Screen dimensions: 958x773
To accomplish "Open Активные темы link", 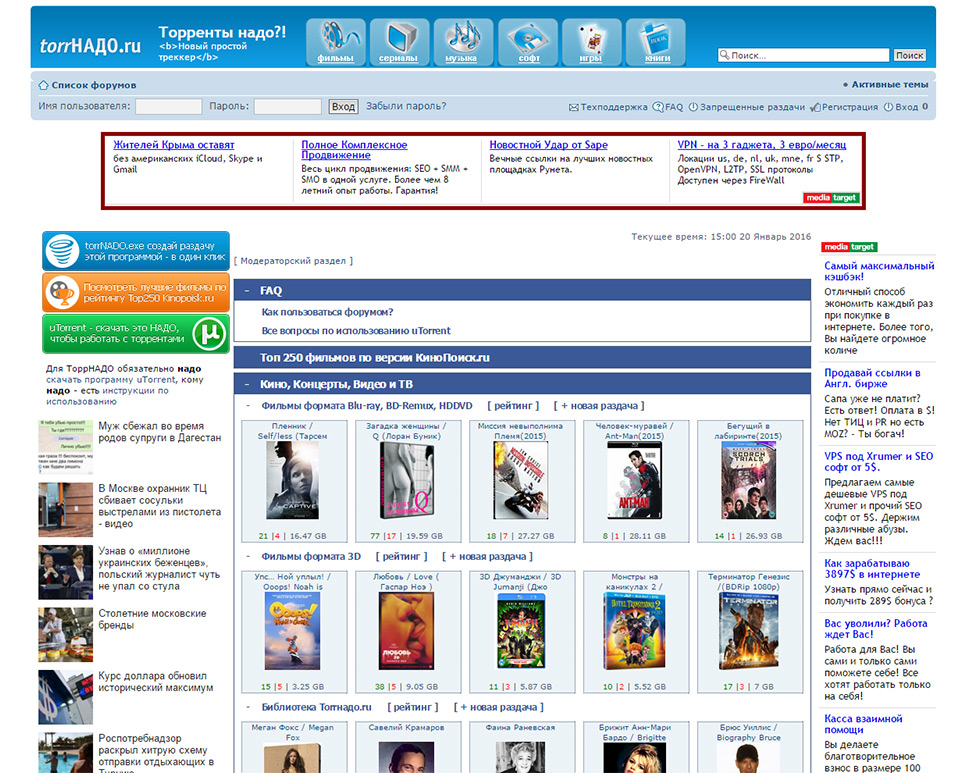I will (890, 84).
